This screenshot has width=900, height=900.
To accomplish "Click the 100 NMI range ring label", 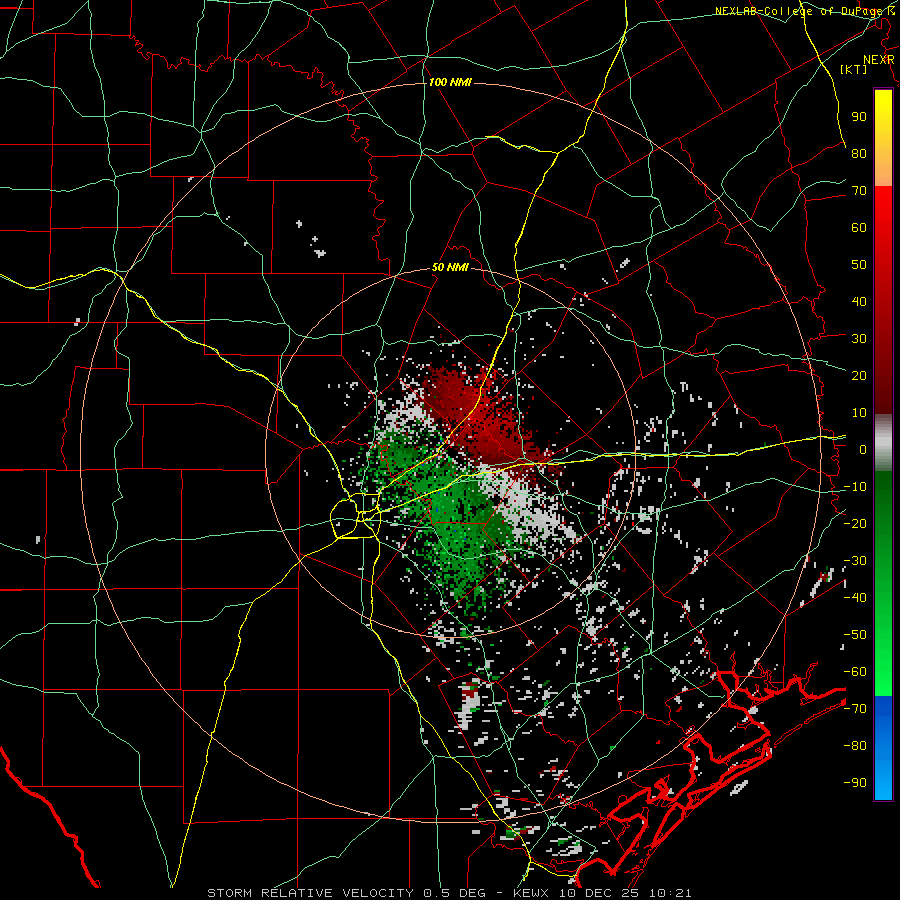I will (450, 82).
